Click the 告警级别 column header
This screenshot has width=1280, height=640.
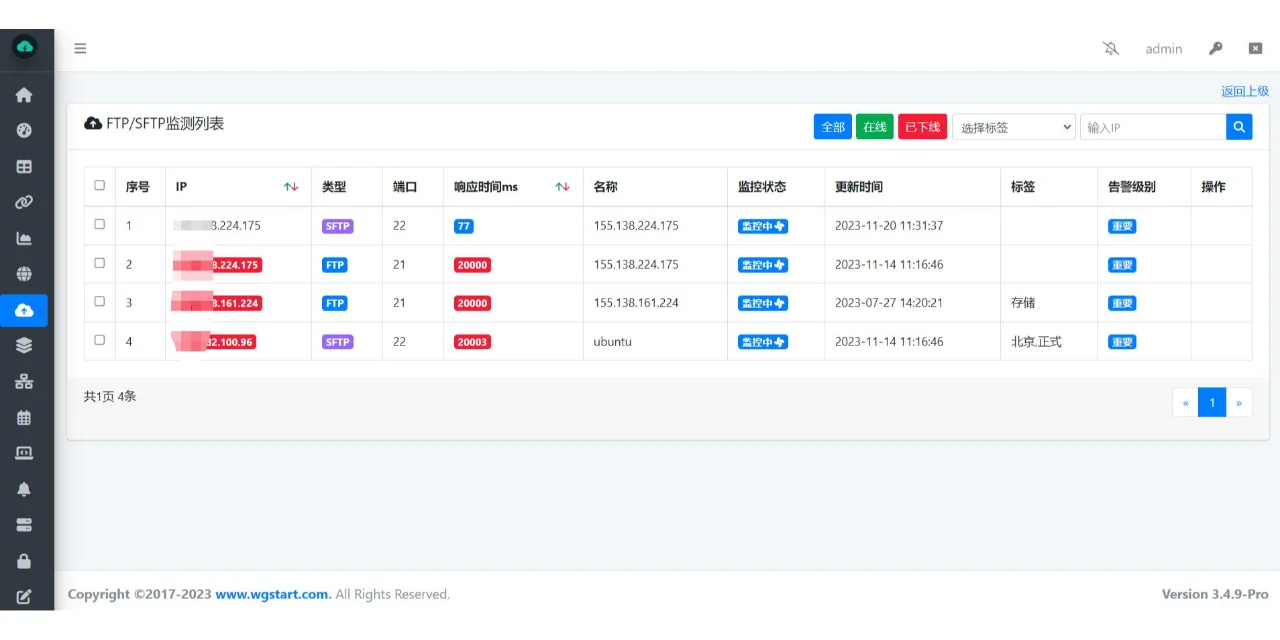(x=1132, y=187)
